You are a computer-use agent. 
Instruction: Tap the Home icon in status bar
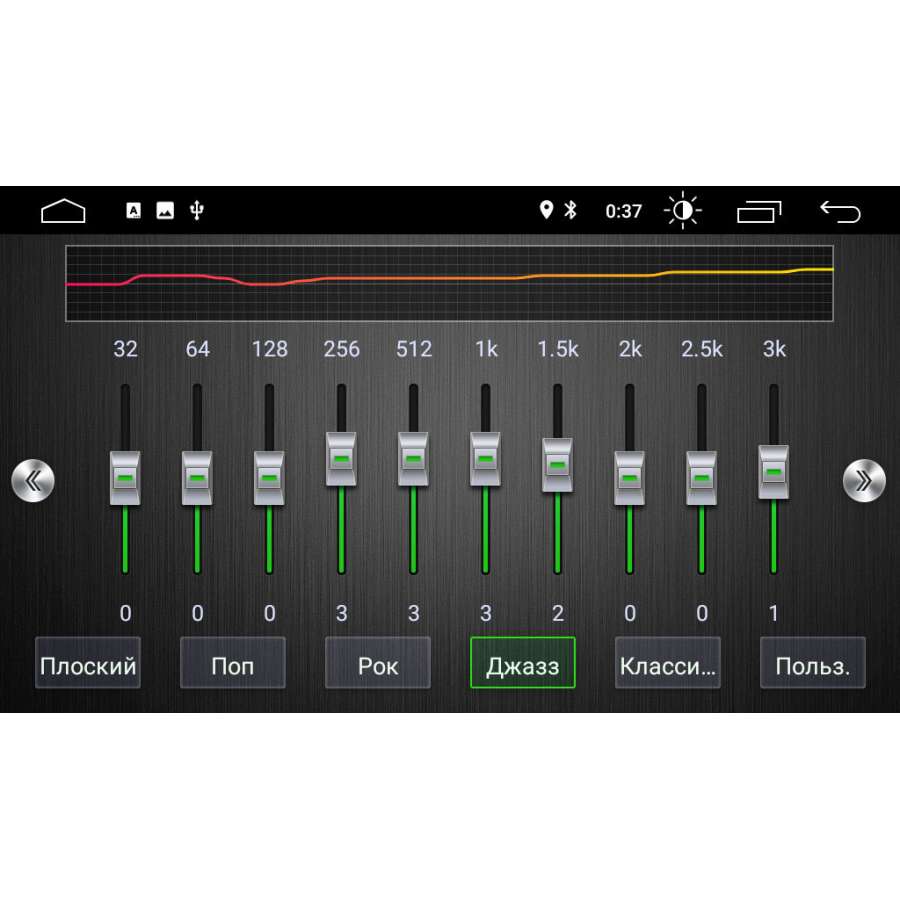[63, 211]
